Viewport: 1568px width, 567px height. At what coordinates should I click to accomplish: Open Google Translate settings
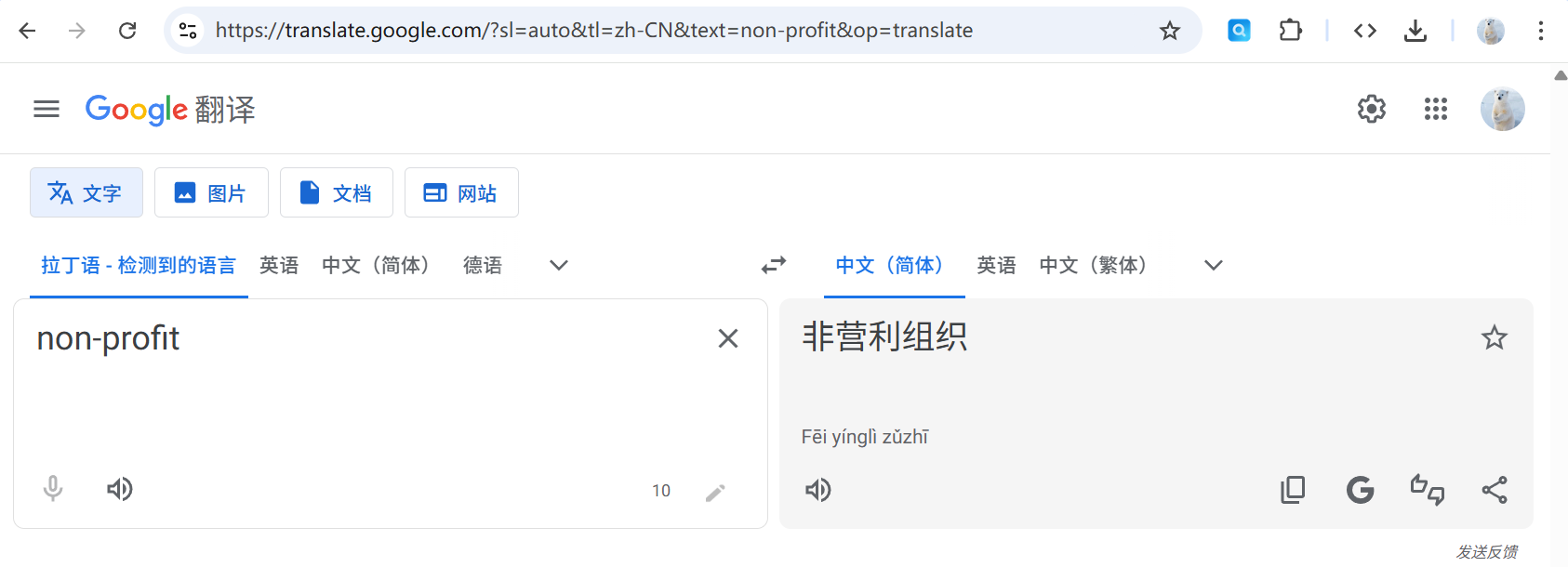pyautogui.click(x=1371, y=109)
